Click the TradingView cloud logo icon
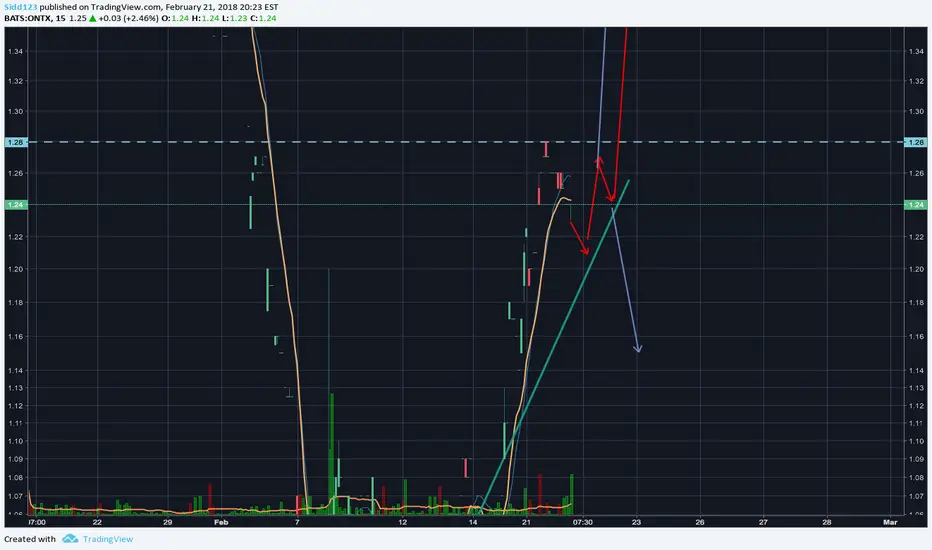Image resolution: width=932 pixels, height=550 pixels. 70,539
